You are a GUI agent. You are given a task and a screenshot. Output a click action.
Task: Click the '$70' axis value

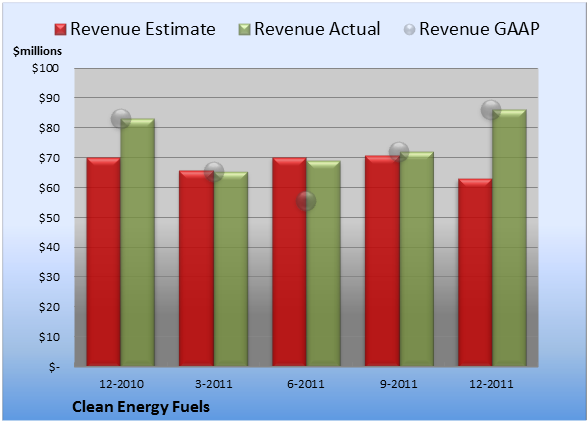point(49,158)
